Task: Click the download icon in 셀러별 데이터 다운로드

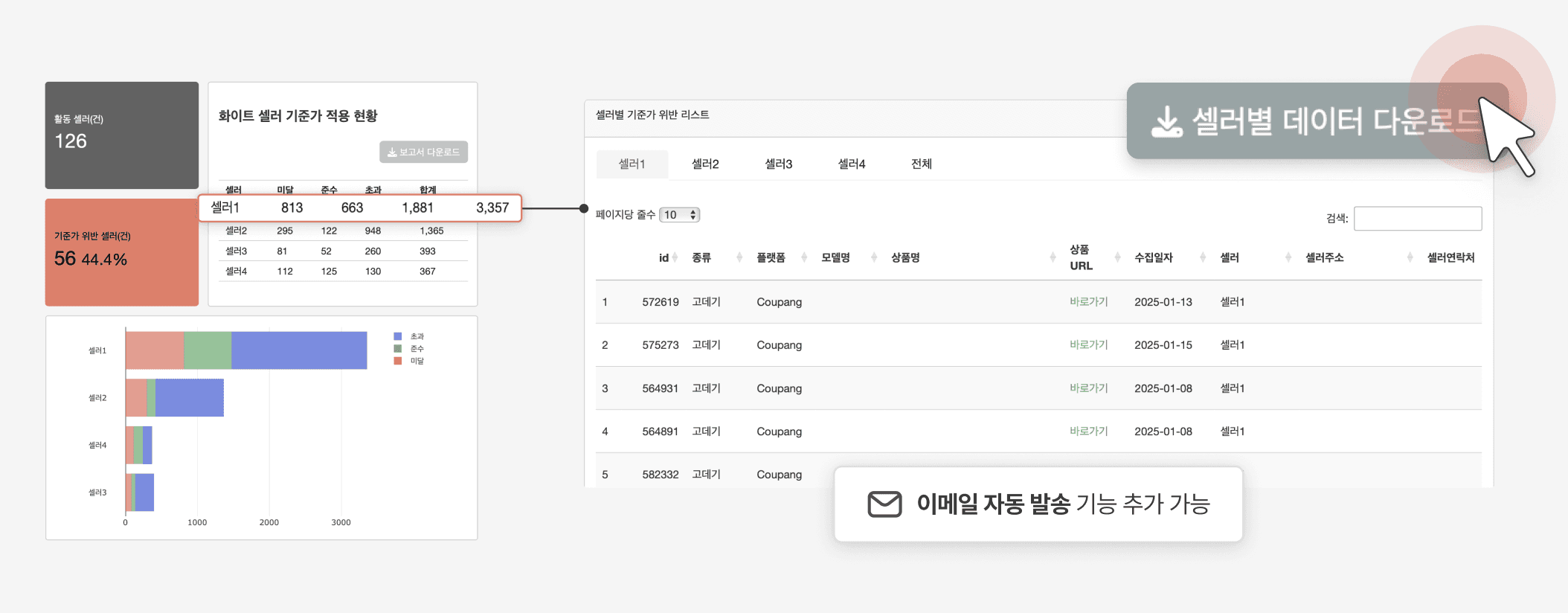Action: click(1166, 122)
